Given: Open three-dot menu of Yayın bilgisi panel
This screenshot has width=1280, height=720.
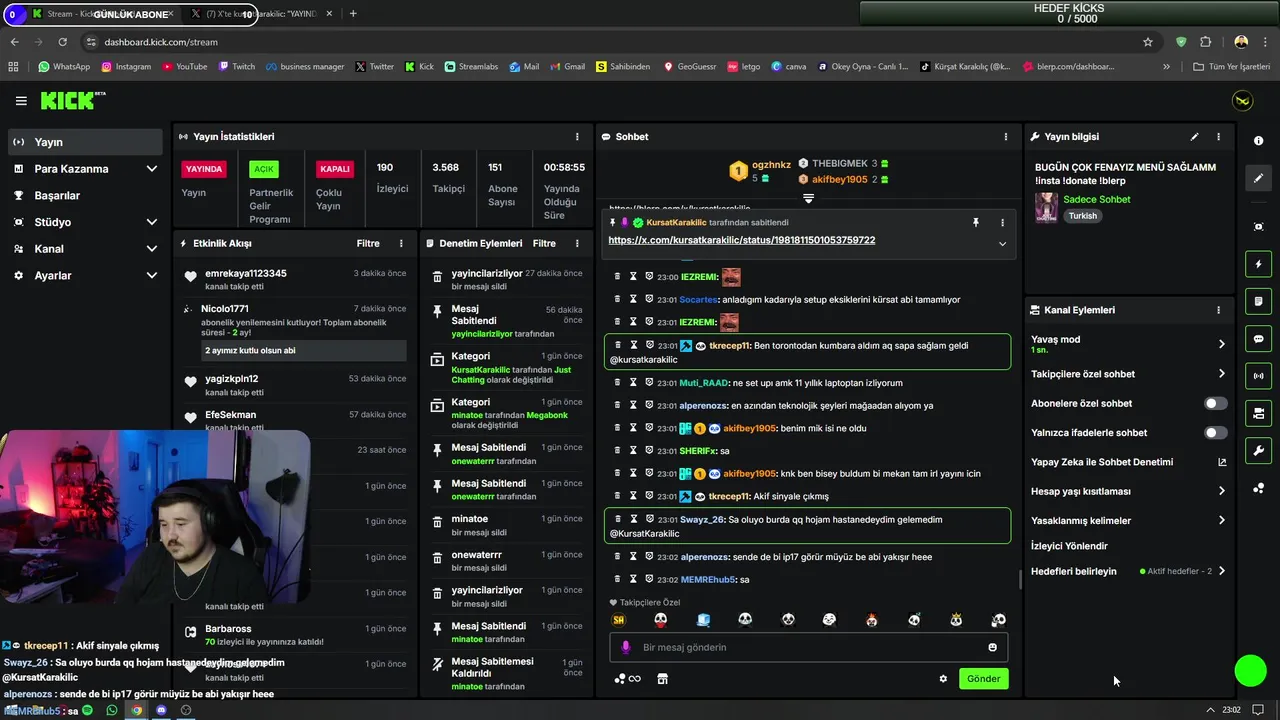Looking at the screenshot, I should (1218, 137).
